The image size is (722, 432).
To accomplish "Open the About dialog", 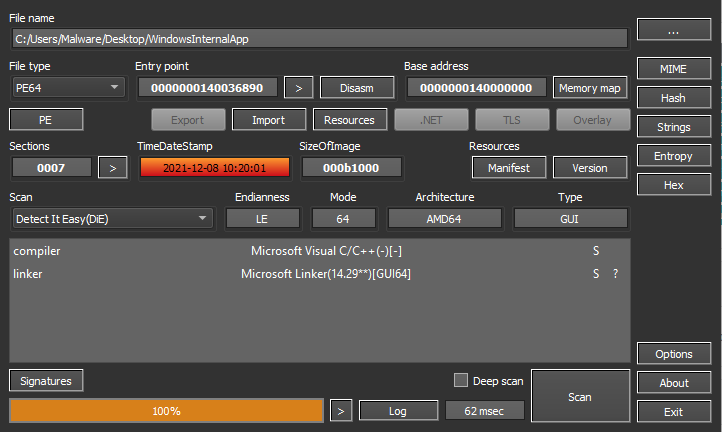I will coord(674,383).
